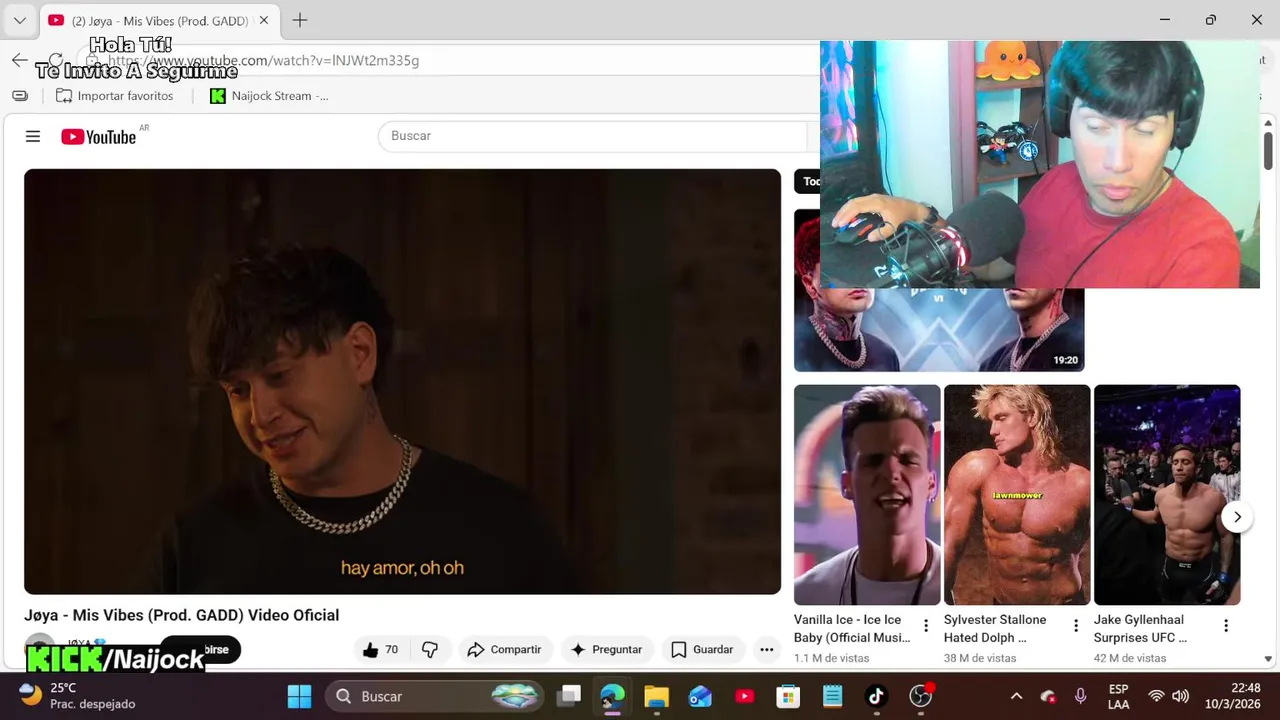
Task: Click the 1.1 M de vistas text
Action: [832, 658]
